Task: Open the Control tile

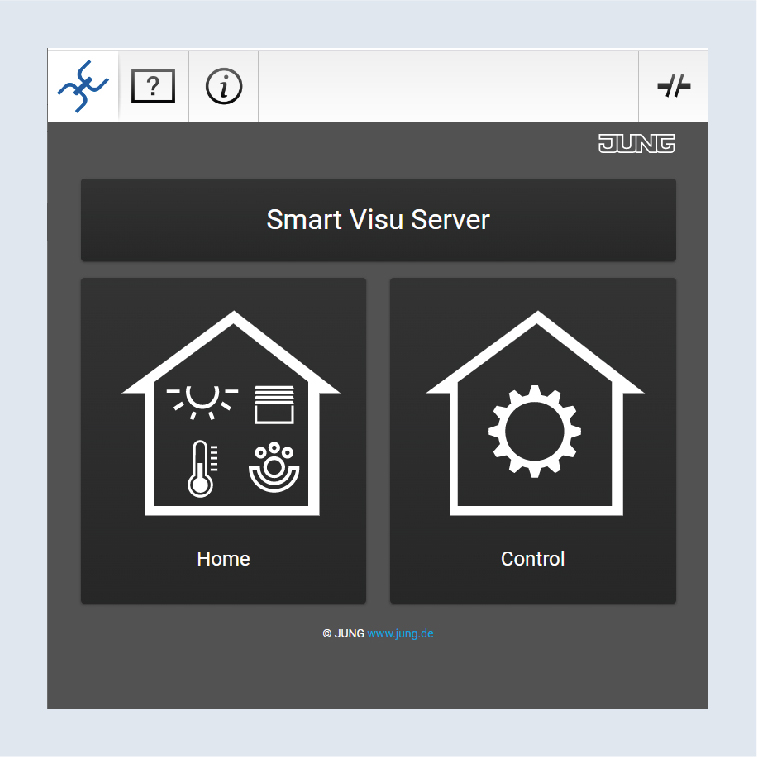Action: coord(533,441)
